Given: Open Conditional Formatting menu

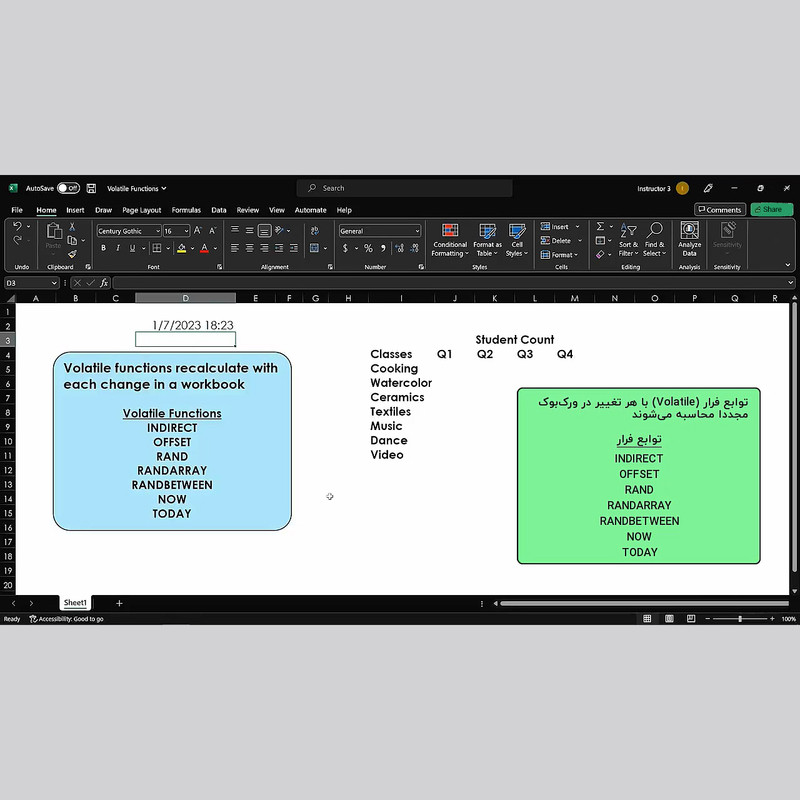Looking at the screenshot, I should pos(449,240).
